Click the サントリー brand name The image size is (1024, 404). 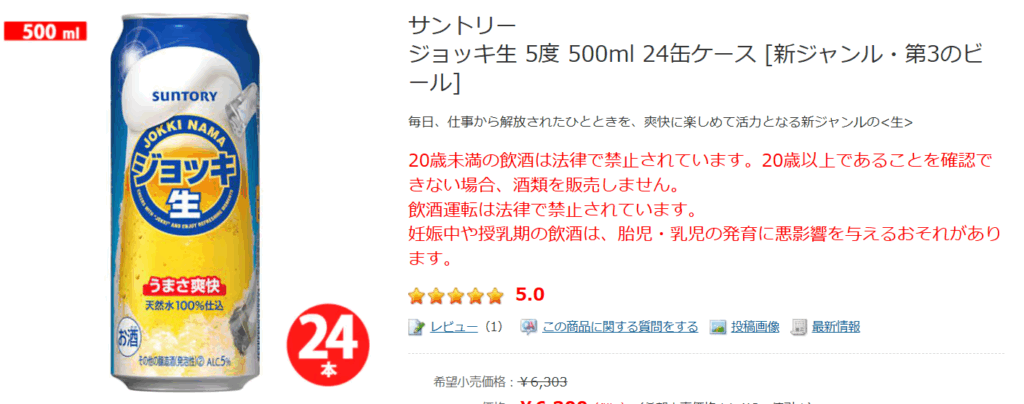[x=462, y=27]
